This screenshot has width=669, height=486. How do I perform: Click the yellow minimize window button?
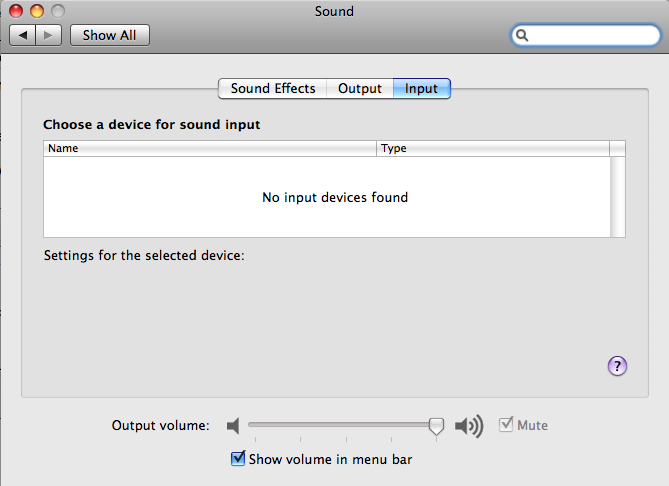point(37,11)
